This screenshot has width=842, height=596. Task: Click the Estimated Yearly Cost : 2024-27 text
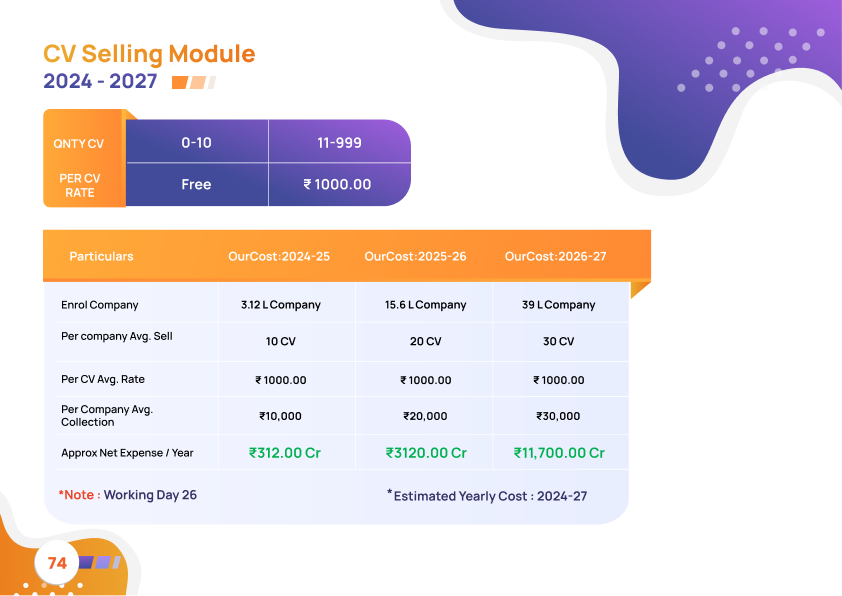point(487,496)
